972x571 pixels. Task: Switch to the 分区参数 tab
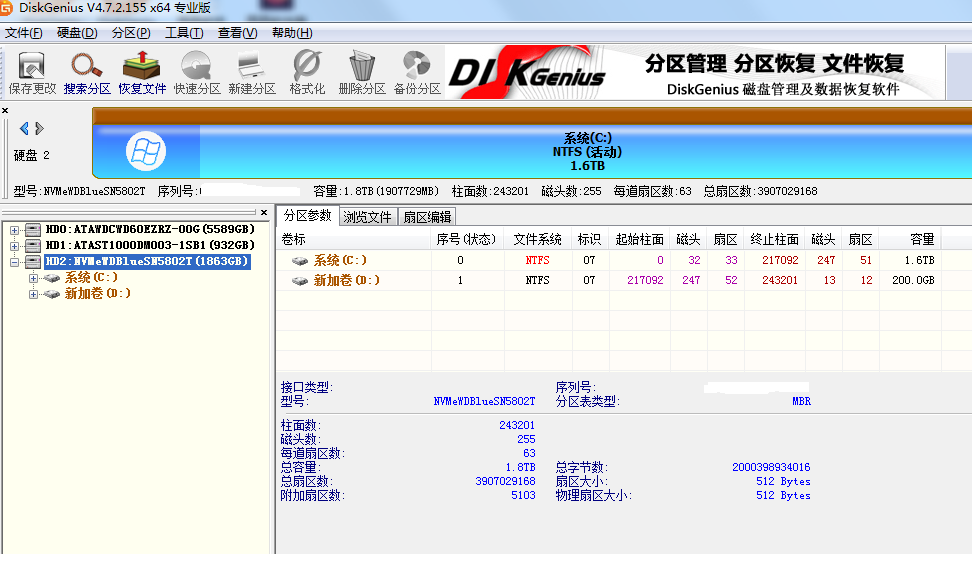[307, 216]
